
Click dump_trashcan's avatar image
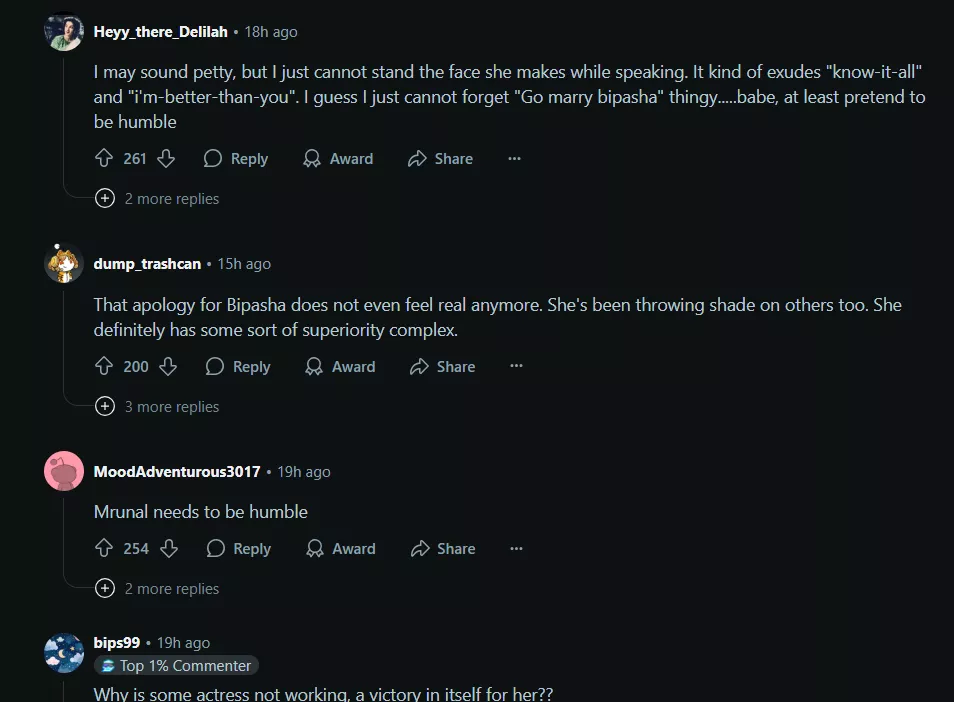64,264
